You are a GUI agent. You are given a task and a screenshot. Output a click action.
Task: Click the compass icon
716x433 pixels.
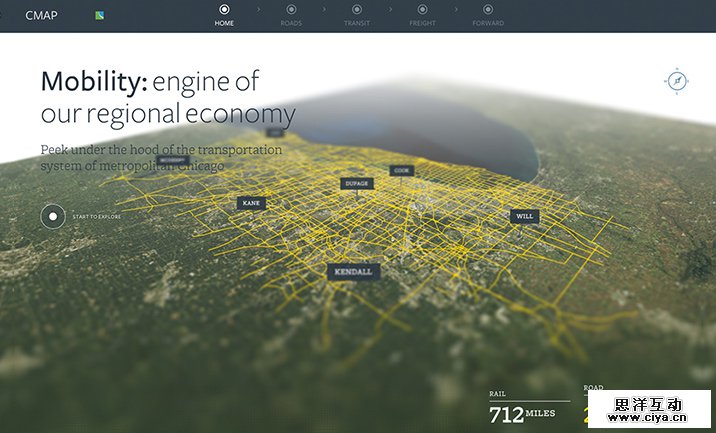pos(676,81)
